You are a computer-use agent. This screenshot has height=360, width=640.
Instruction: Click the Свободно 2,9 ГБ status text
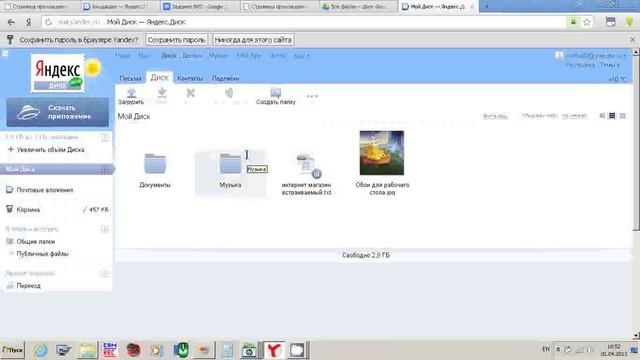point(366,255)
